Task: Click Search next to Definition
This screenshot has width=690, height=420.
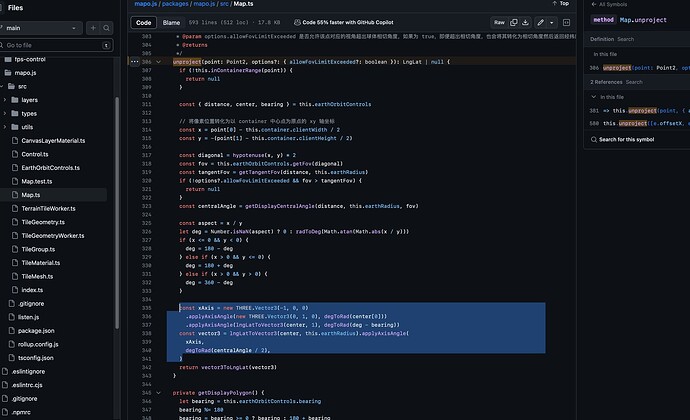Action: coord(625,39)
